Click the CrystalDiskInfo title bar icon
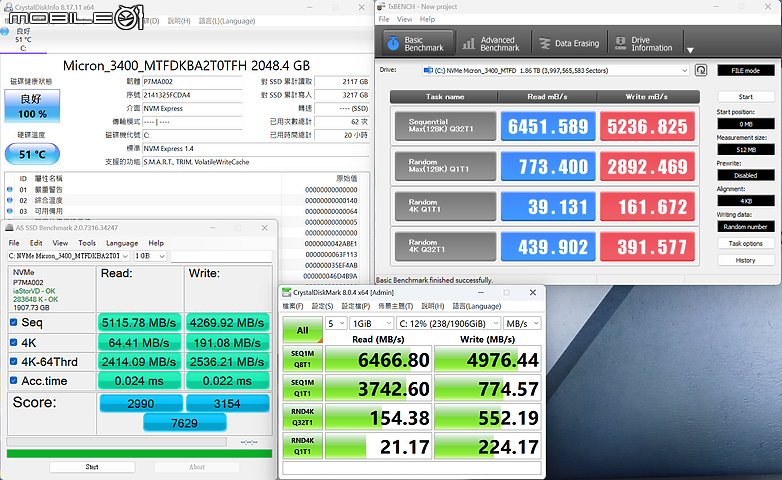782x480 pixels. click(x=8, y=7)
